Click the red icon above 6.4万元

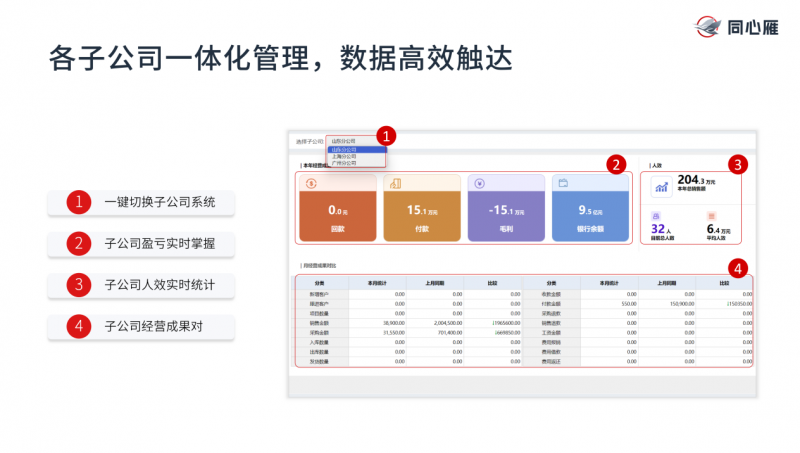click(711, 216)
